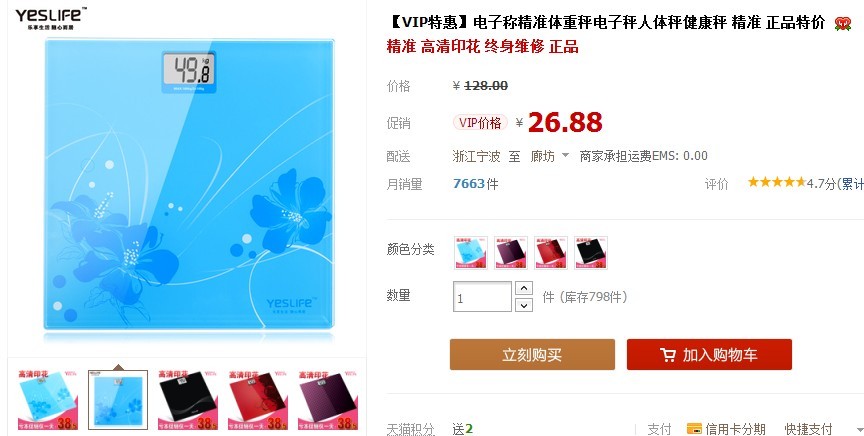Click the heart badge icon after product title

point(843,23)
